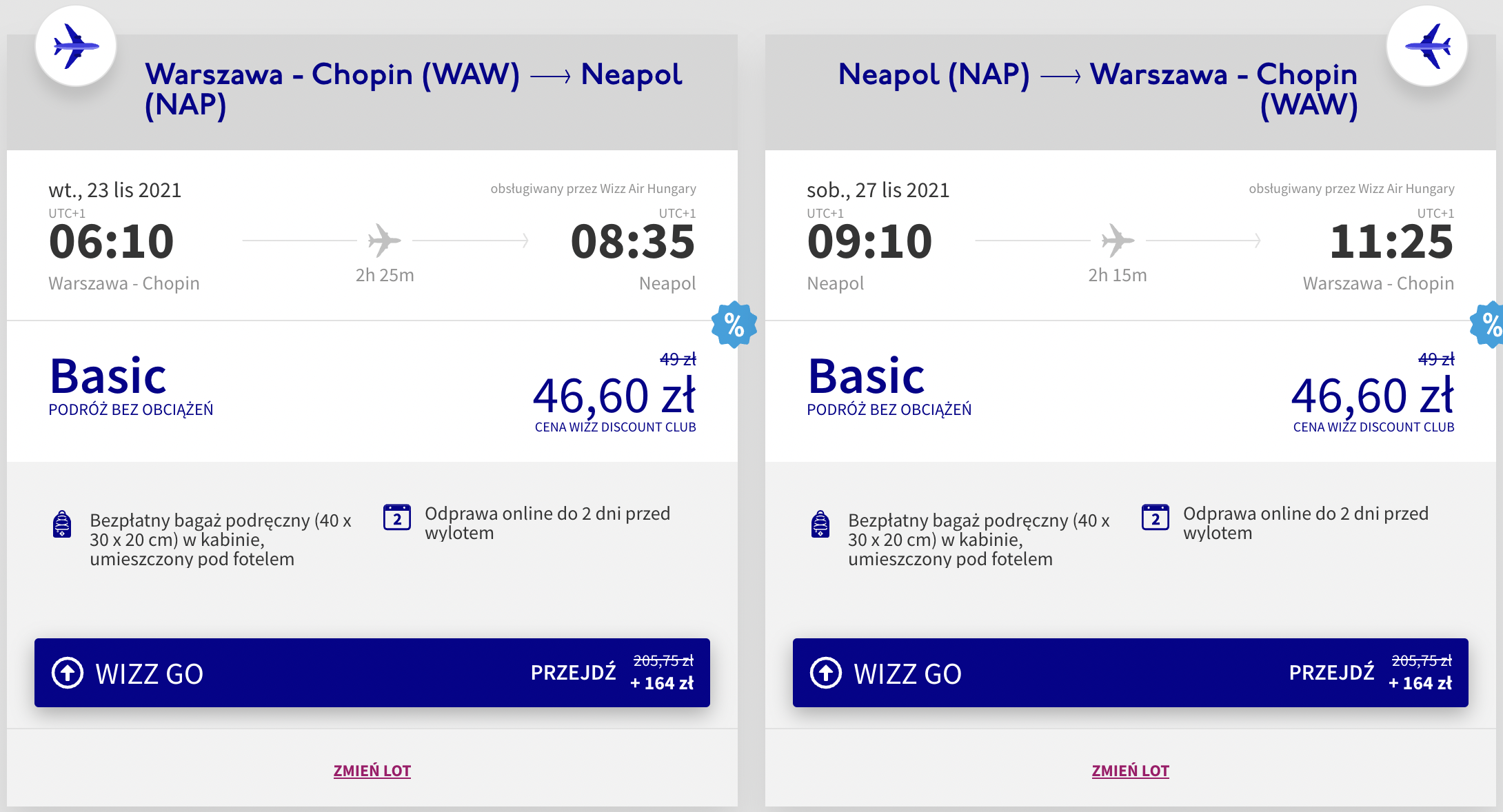The height and width of the screenshot is (812, 1503).
Task: Upgrade outbound flight via PRZEJDŹ + 164 zł
Action: click(x=612, y=673)
